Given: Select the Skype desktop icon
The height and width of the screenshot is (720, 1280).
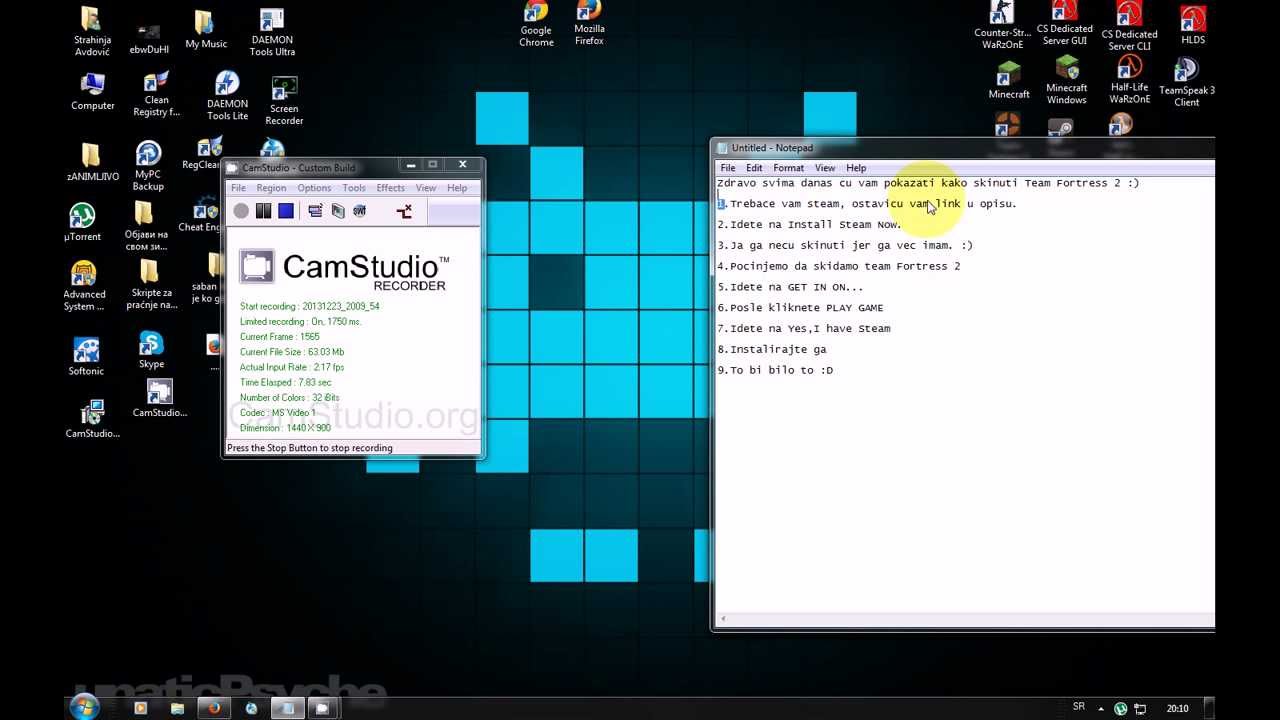Looking at the screenshot, I should [151, 350].
